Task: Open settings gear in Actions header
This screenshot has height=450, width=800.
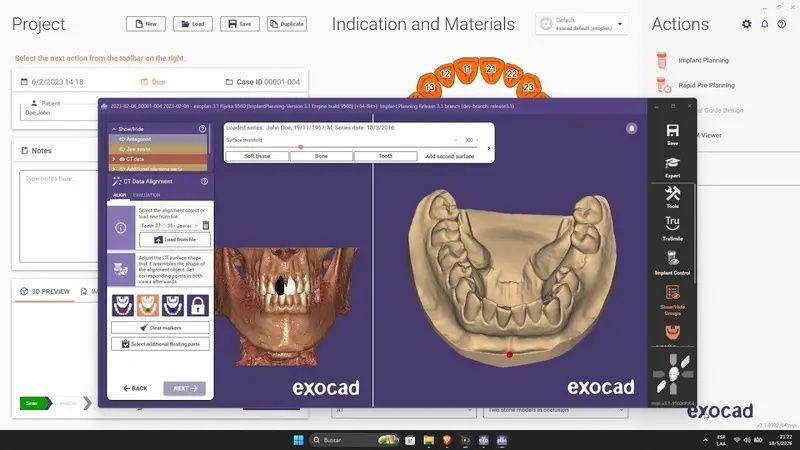Action: coord(746,24)
